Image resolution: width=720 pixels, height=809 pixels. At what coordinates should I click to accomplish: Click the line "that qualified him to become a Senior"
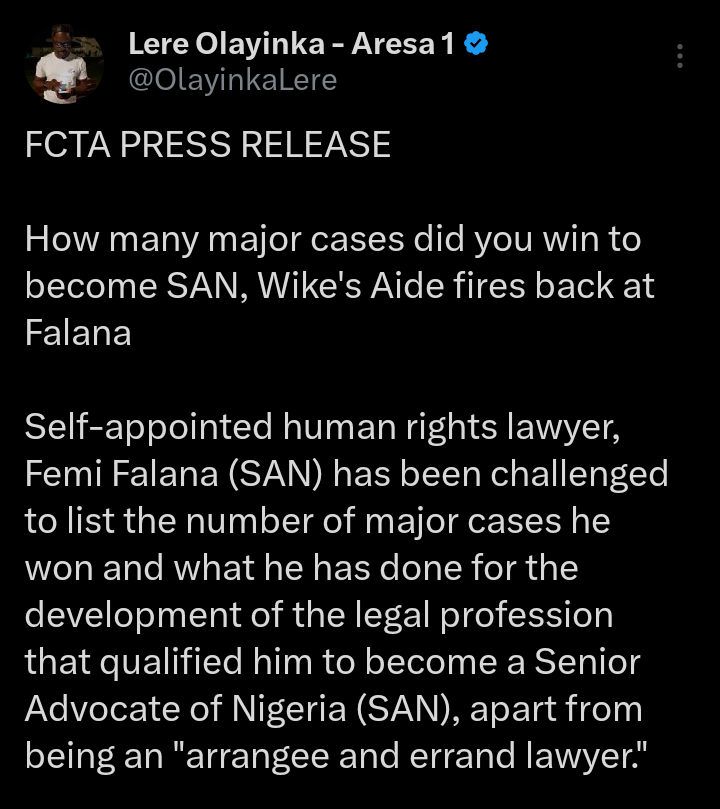(333, 662)
